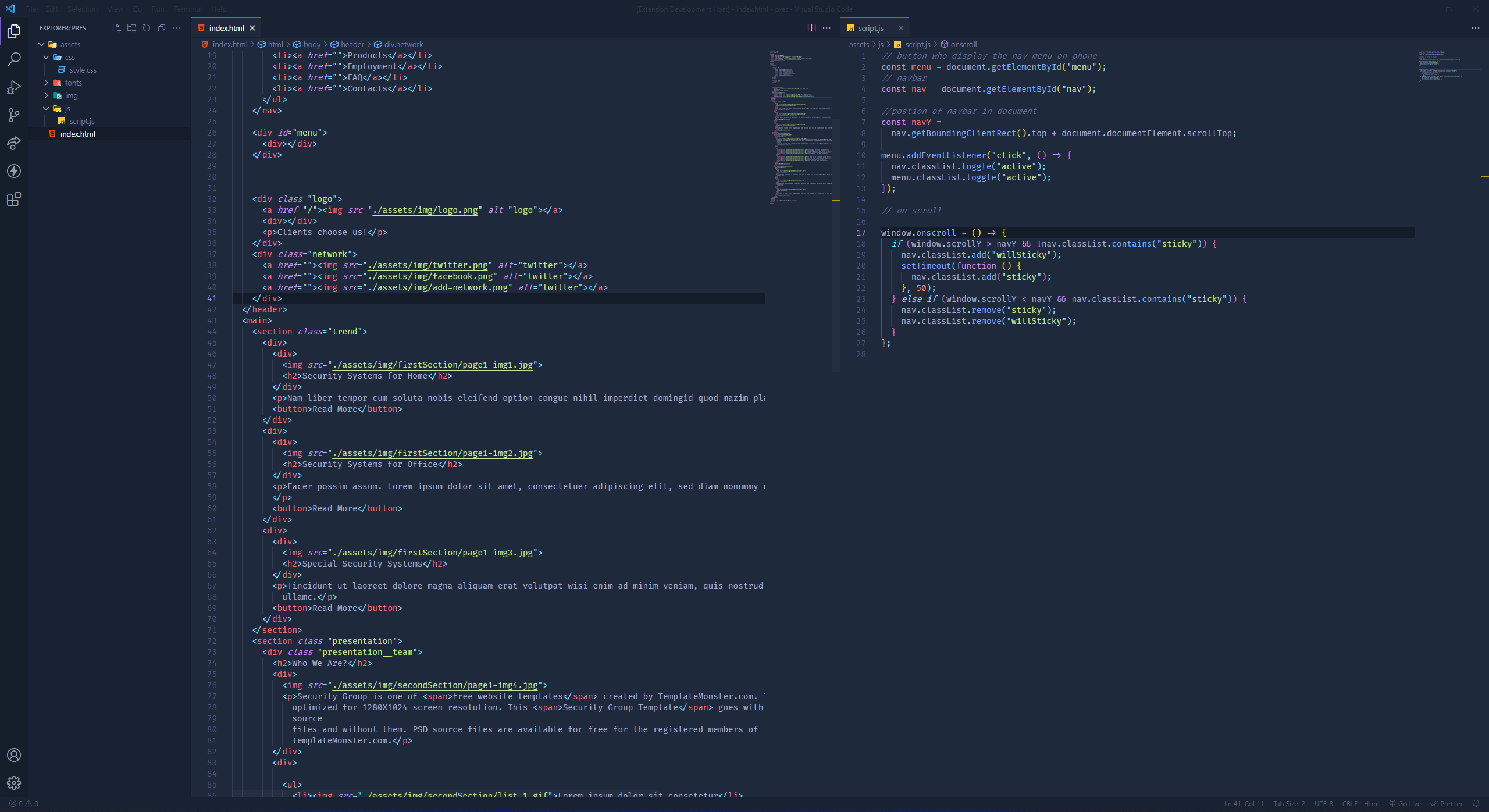The image size is (1489, 812).
Task: Open the File menu
Action: click(31, 9)
